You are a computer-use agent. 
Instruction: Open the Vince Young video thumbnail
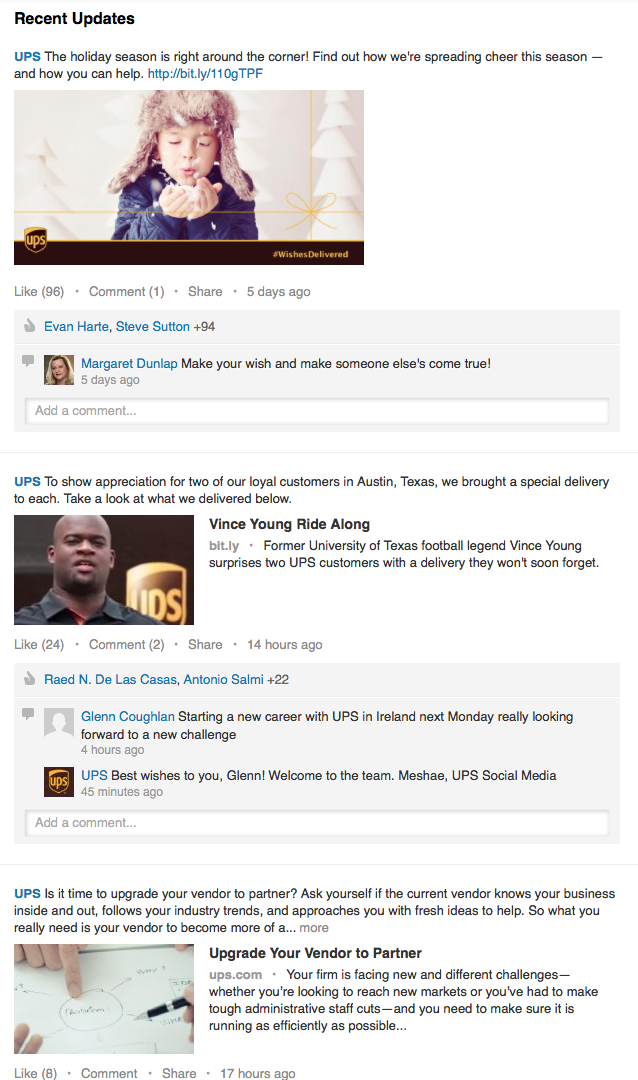[104, 570]
